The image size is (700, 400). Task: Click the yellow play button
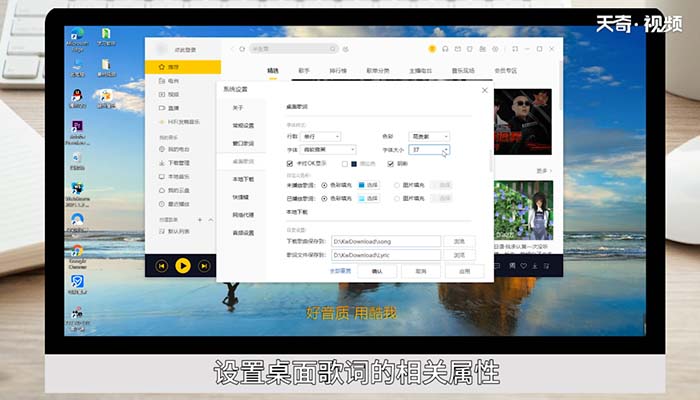tap(183, 266)
